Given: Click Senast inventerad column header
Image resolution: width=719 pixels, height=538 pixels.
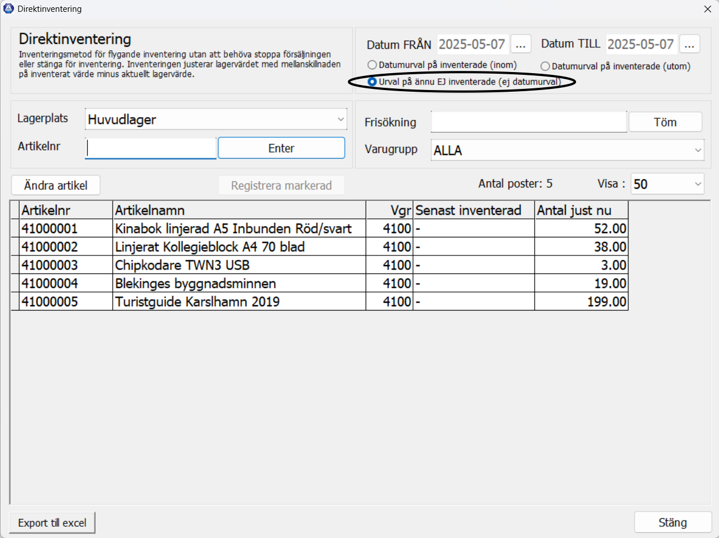Looking at the screenshot, I should coord(474,210).
